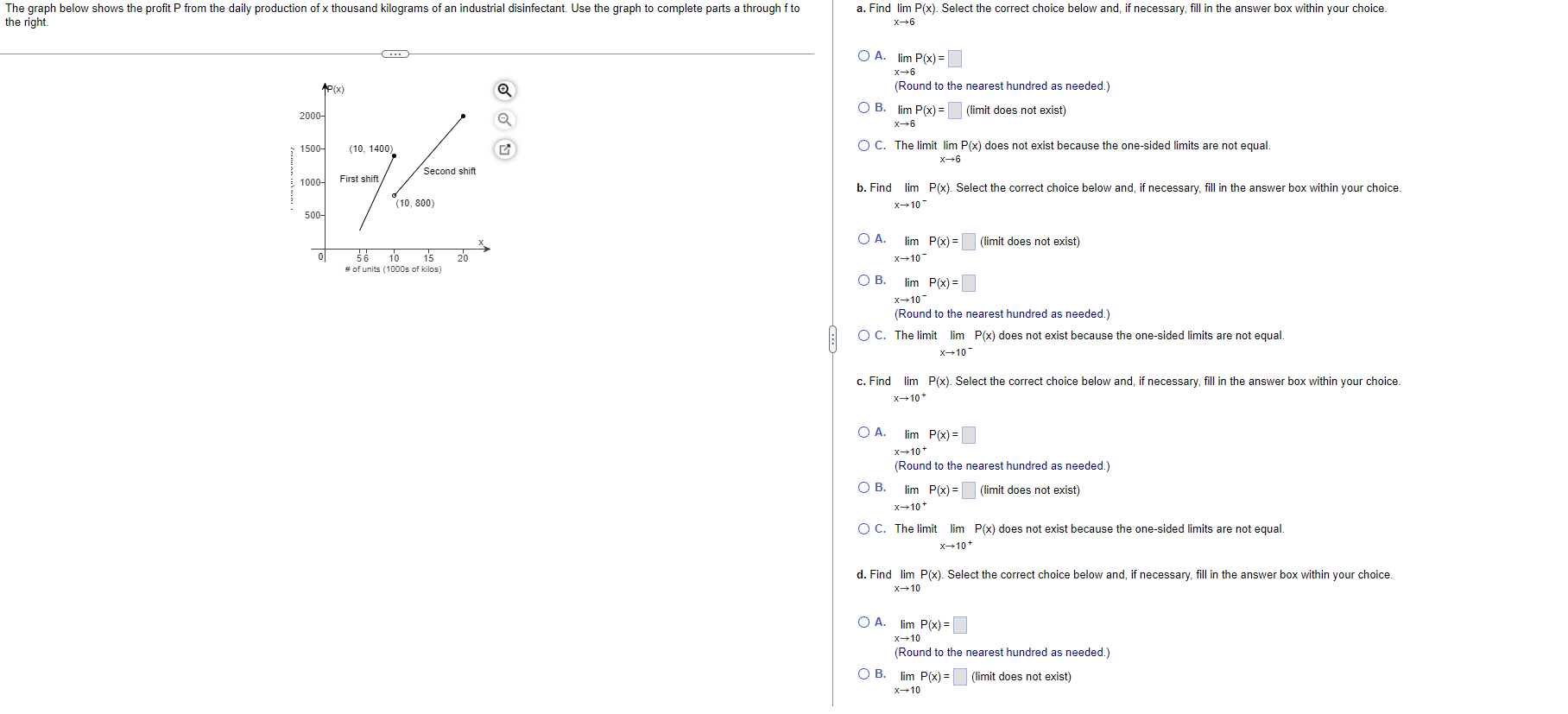Viewport: 1568px width, 714px height.
Task: Select option B for part c
Action: 863,488
